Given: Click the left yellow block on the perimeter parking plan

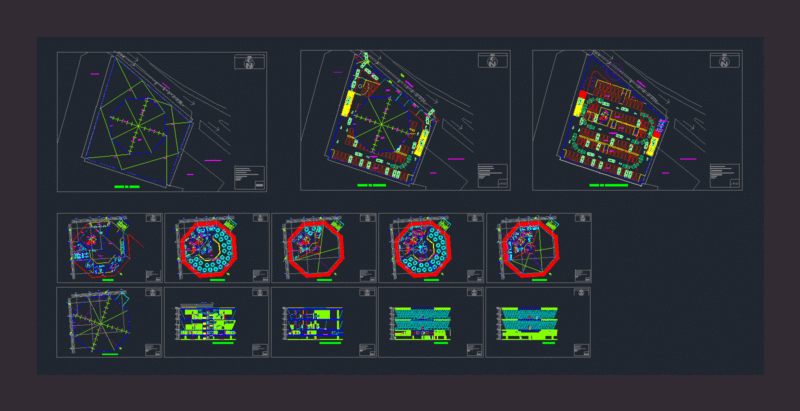Looking at the screenshot, I should [350, 104].
